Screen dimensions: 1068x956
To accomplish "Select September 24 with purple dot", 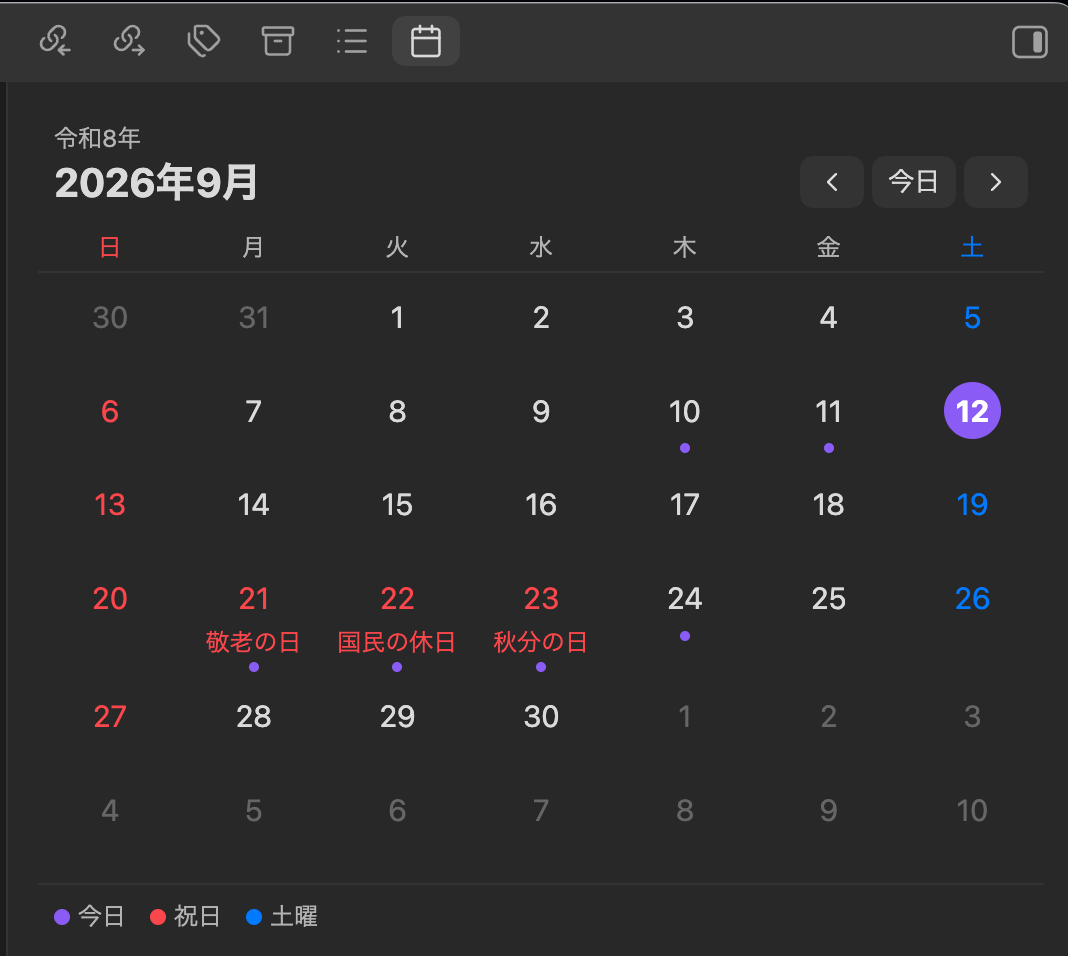I will coord(685,599).
